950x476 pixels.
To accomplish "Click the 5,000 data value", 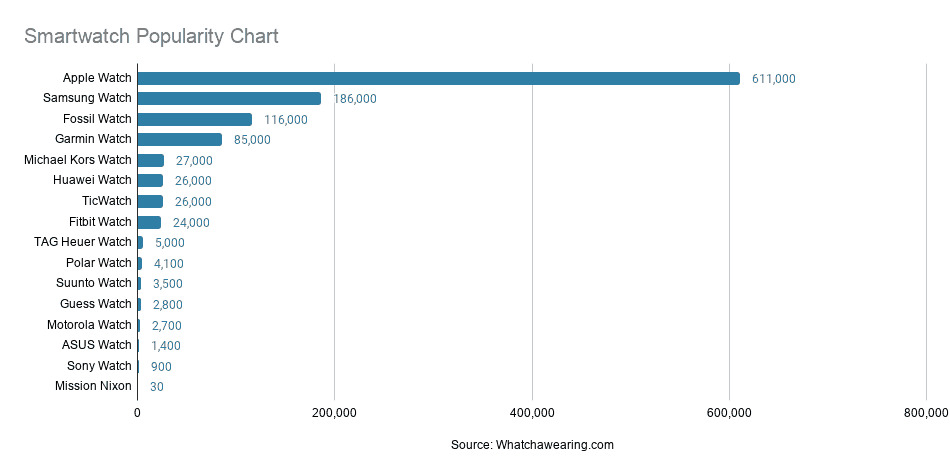I will (x=170, y=243).
